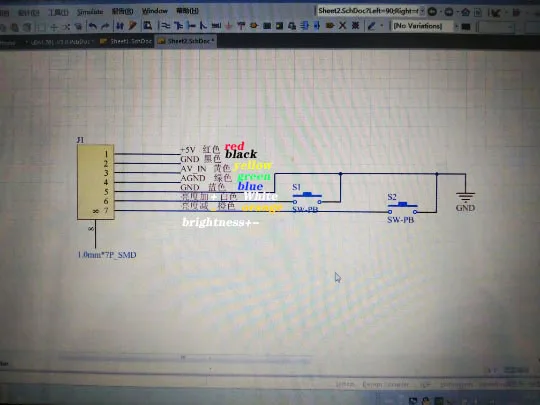Click the Sheet2.SchDoc address field
540x405 pixels.
click(368, 11)
